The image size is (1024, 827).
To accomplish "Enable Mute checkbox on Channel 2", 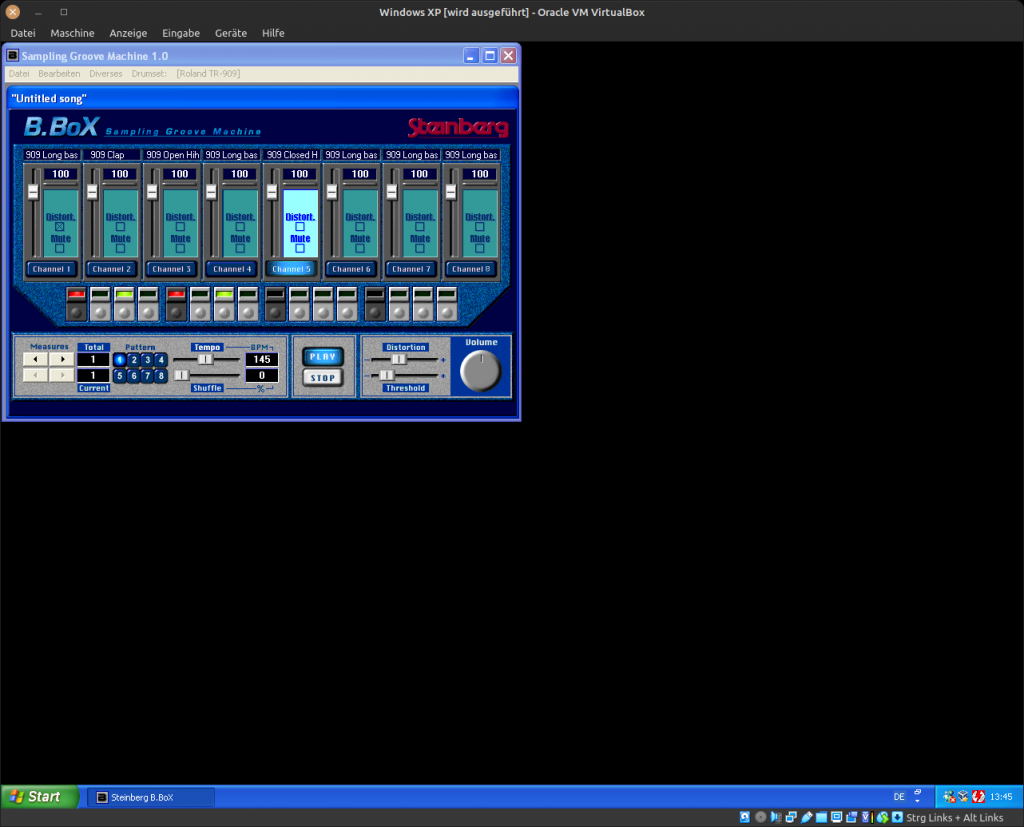I will click(120, 248).
